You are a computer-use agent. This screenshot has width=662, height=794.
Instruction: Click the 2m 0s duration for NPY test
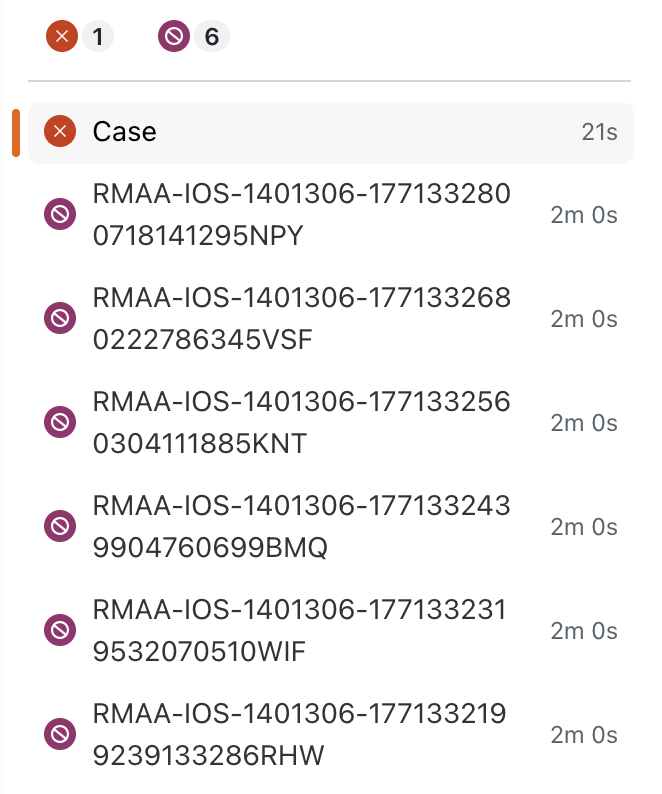[584, 214]
